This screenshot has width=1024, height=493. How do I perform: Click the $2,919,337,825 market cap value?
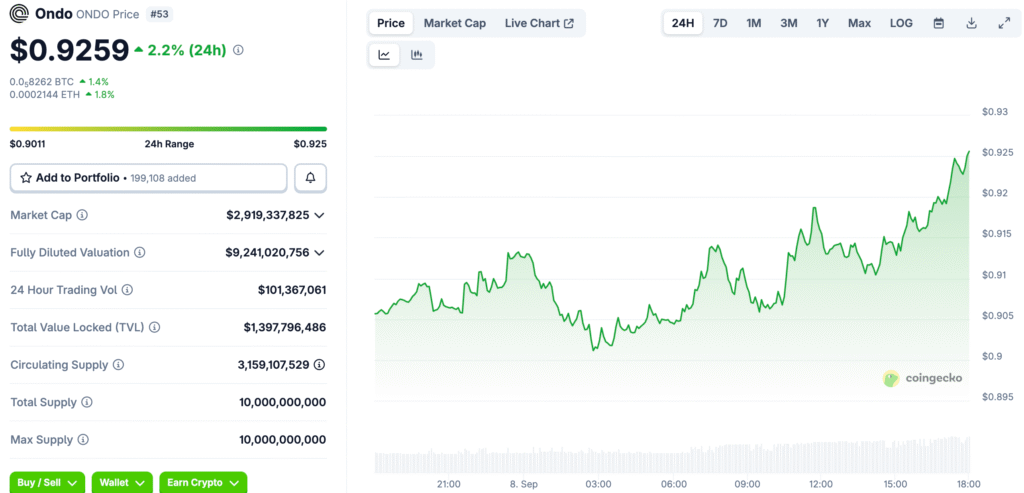[x=268, y=215]
